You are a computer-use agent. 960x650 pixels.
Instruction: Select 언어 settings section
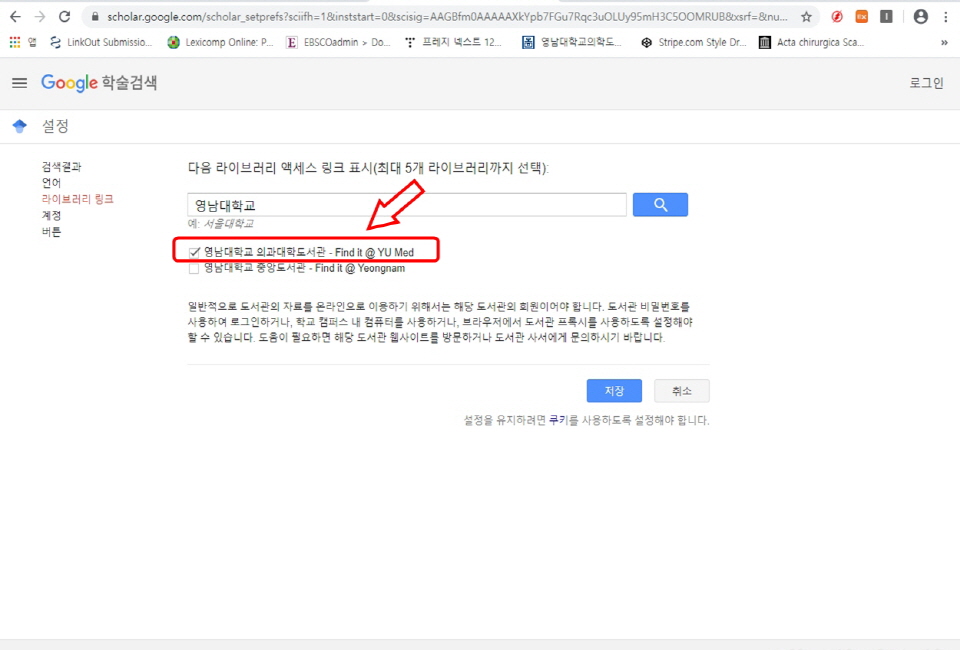[51, 182]
